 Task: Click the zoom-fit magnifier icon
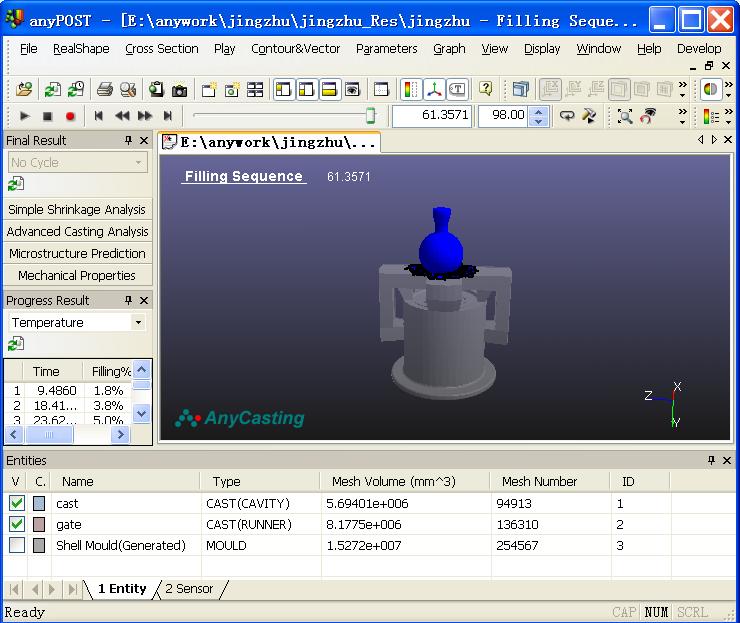click(625, 116)
